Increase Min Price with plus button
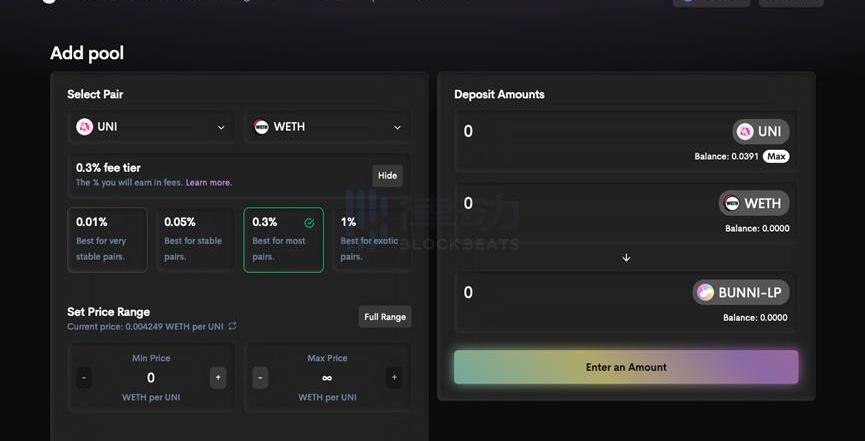This screenshot has height=441, width=865. 217,377
